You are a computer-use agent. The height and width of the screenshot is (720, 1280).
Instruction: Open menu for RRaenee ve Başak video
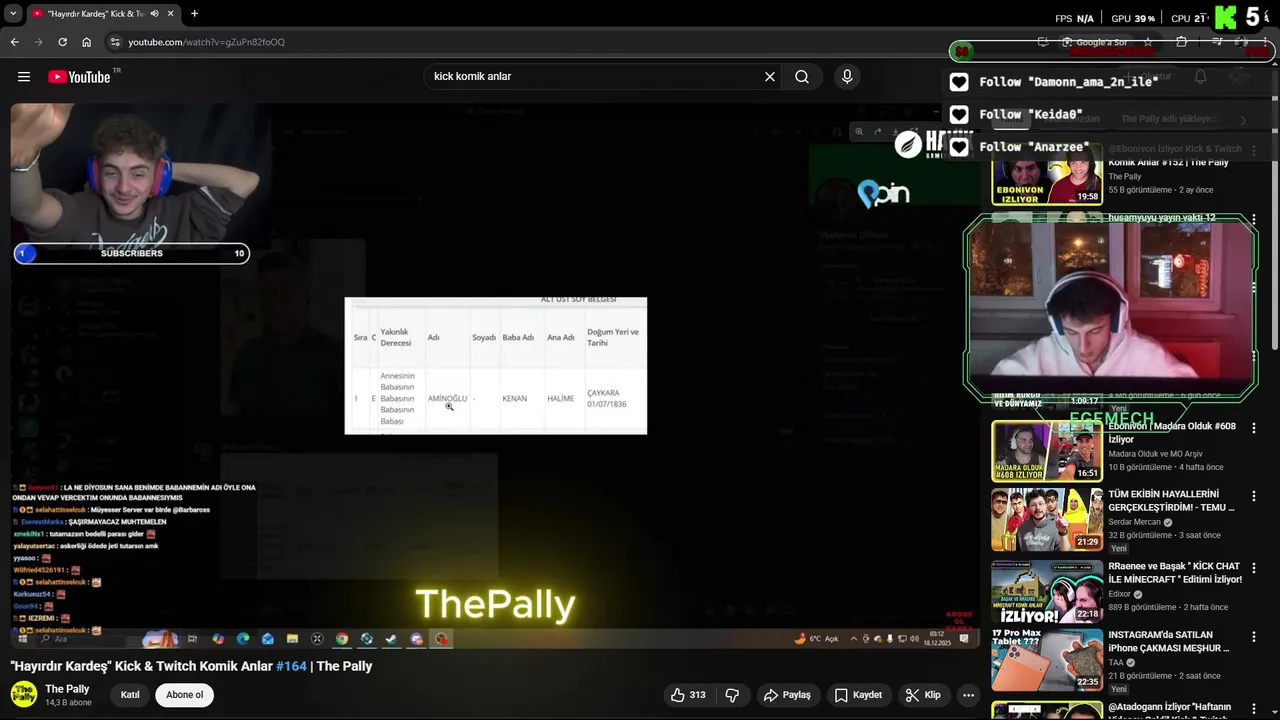[1254, 567]
